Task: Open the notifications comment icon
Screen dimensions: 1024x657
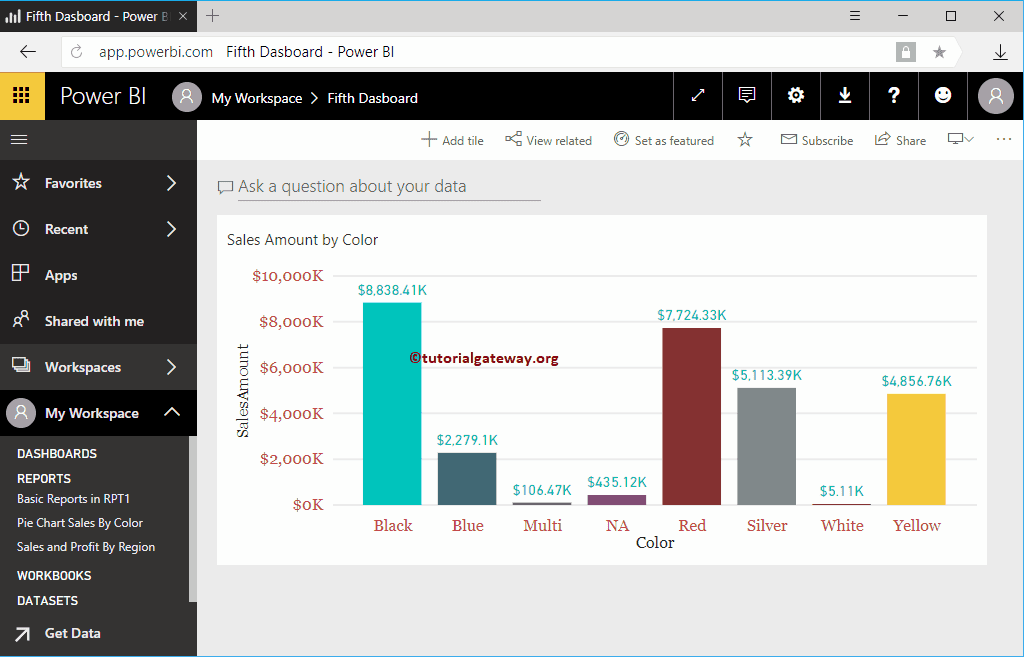Action: point(747,96)
